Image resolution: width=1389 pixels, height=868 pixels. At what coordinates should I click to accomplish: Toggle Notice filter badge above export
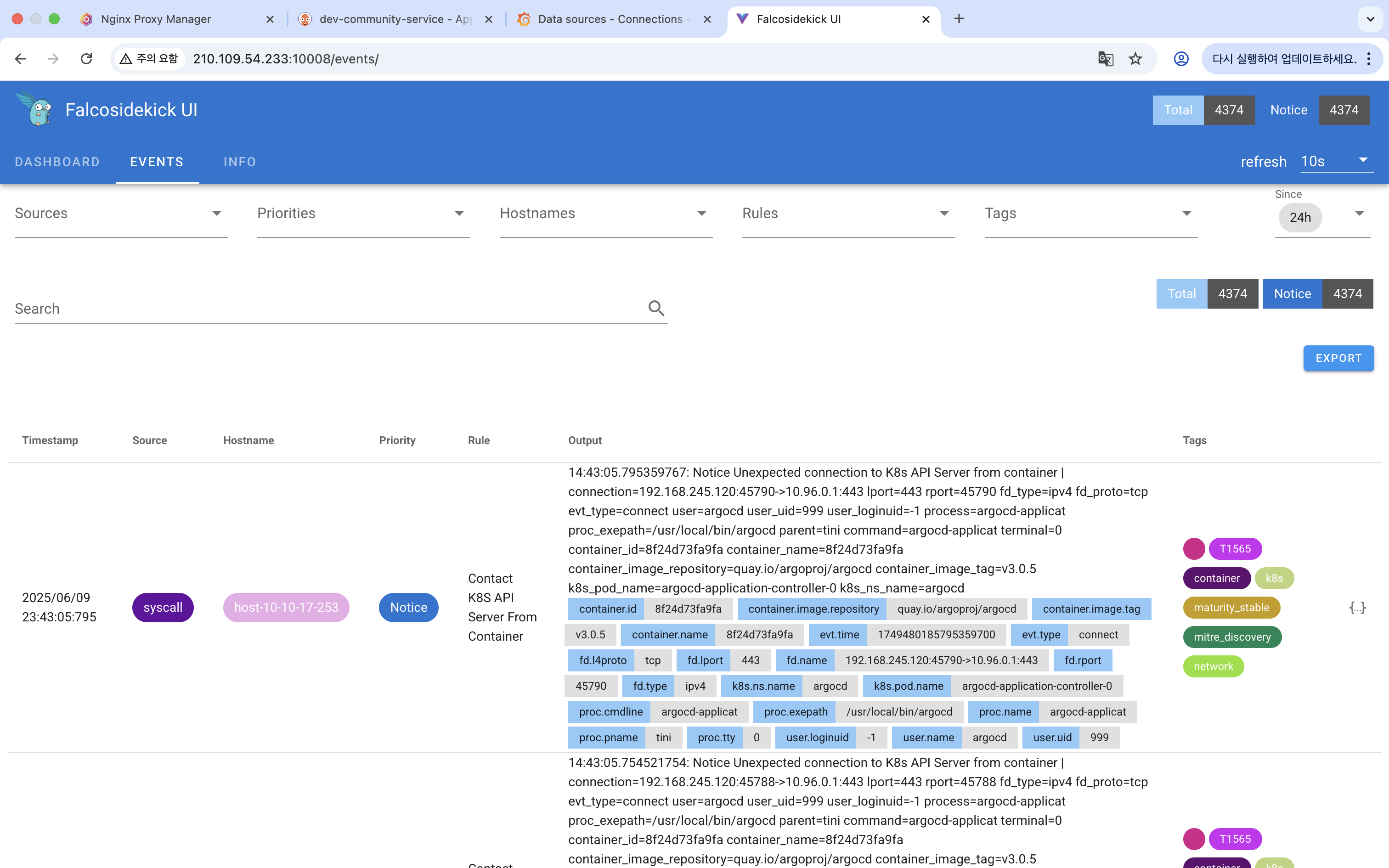pos(1292,294)
